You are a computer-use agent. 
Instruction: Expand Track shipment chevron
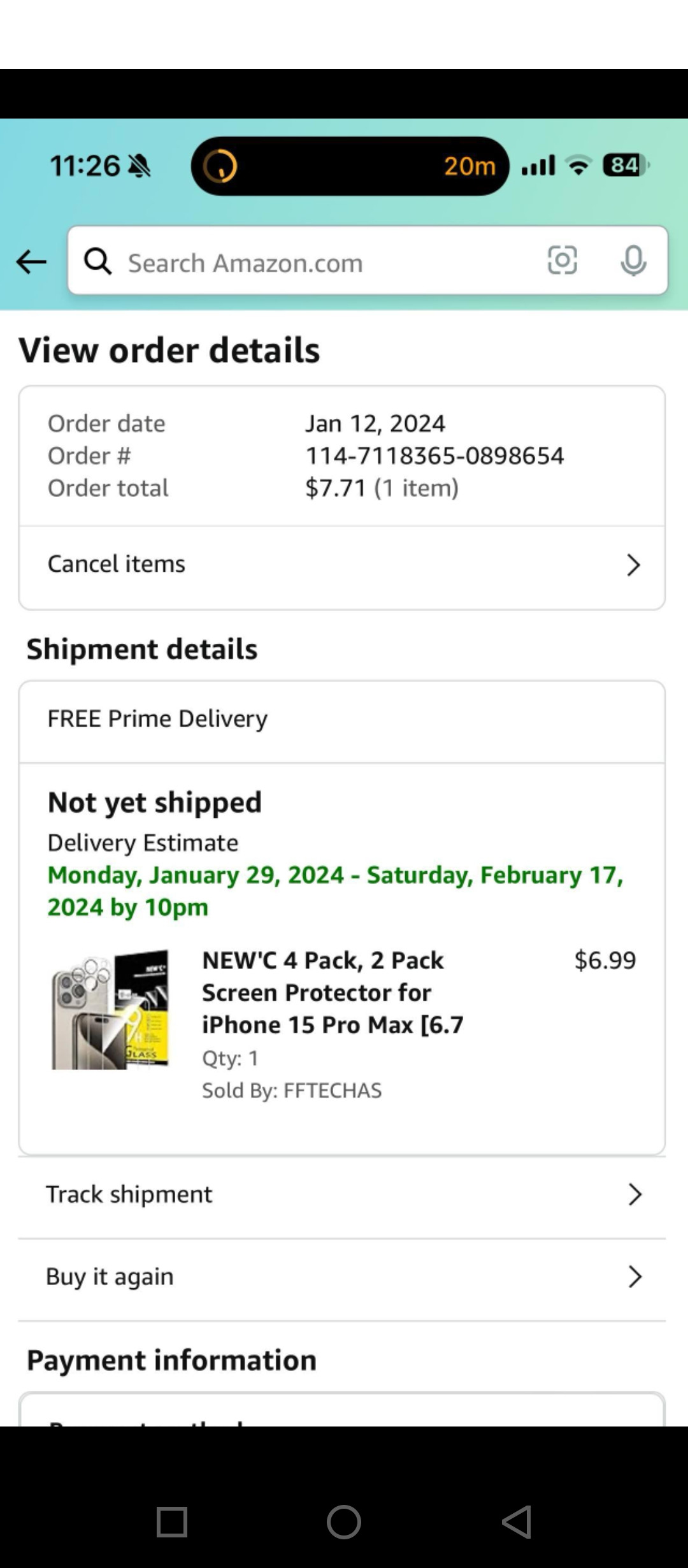point(634,1194)
